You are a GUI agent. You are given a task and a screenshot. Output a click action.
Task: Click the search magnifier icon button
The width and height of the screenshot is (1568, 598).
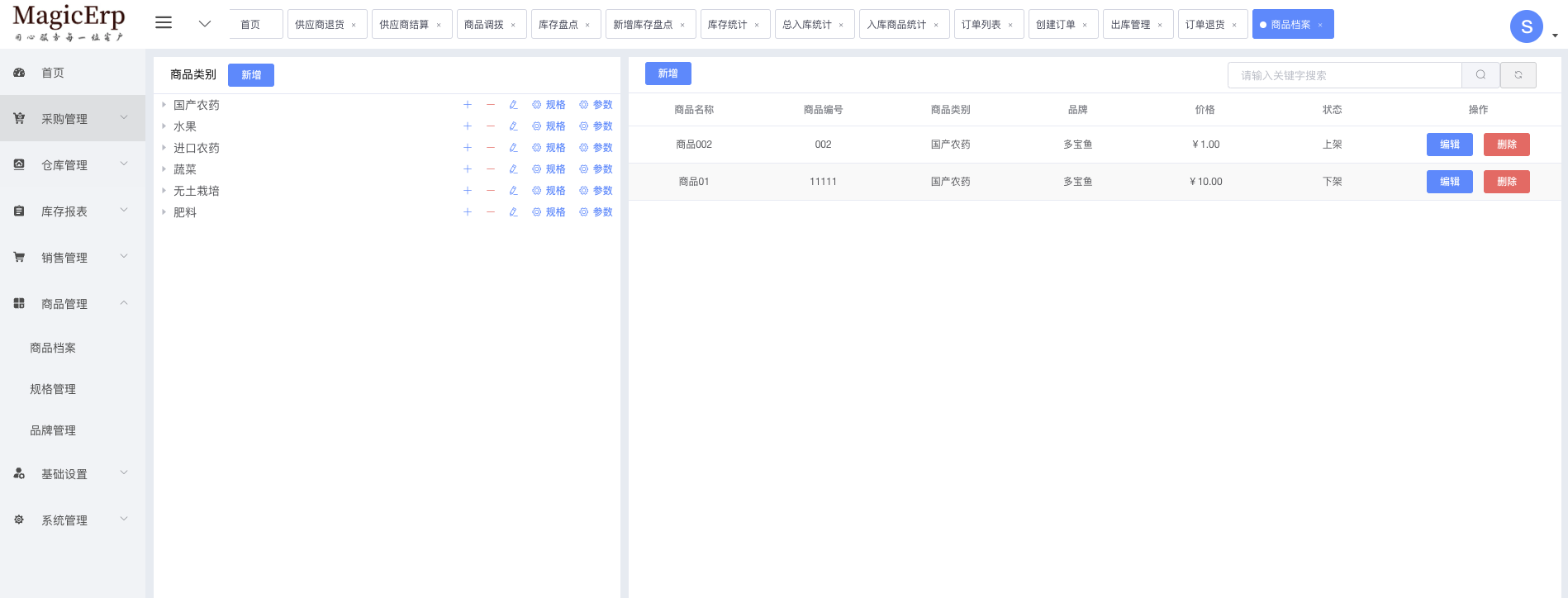1480,75
